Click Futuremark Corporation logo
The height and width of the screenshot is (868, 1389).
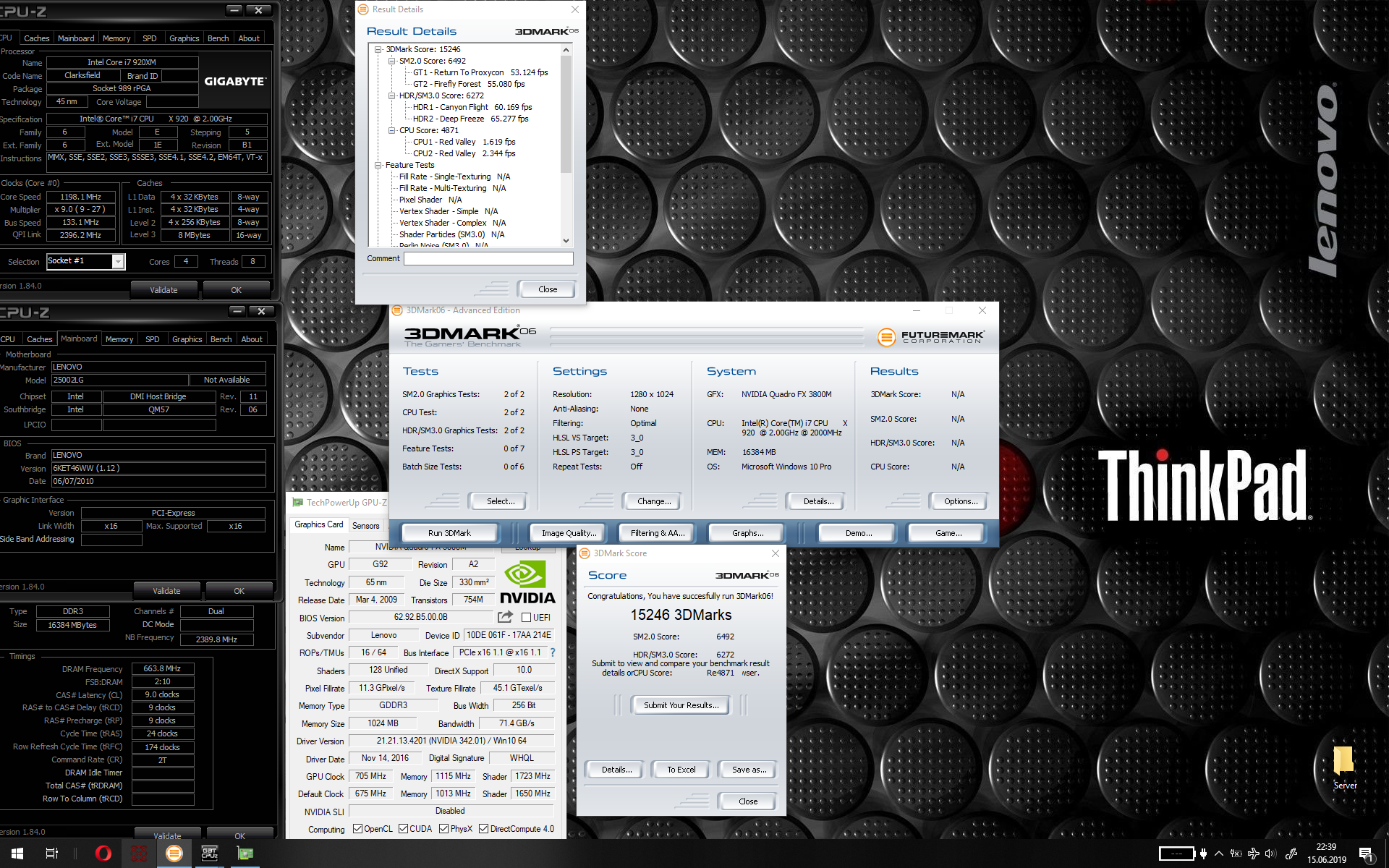[x=930, y=336]
